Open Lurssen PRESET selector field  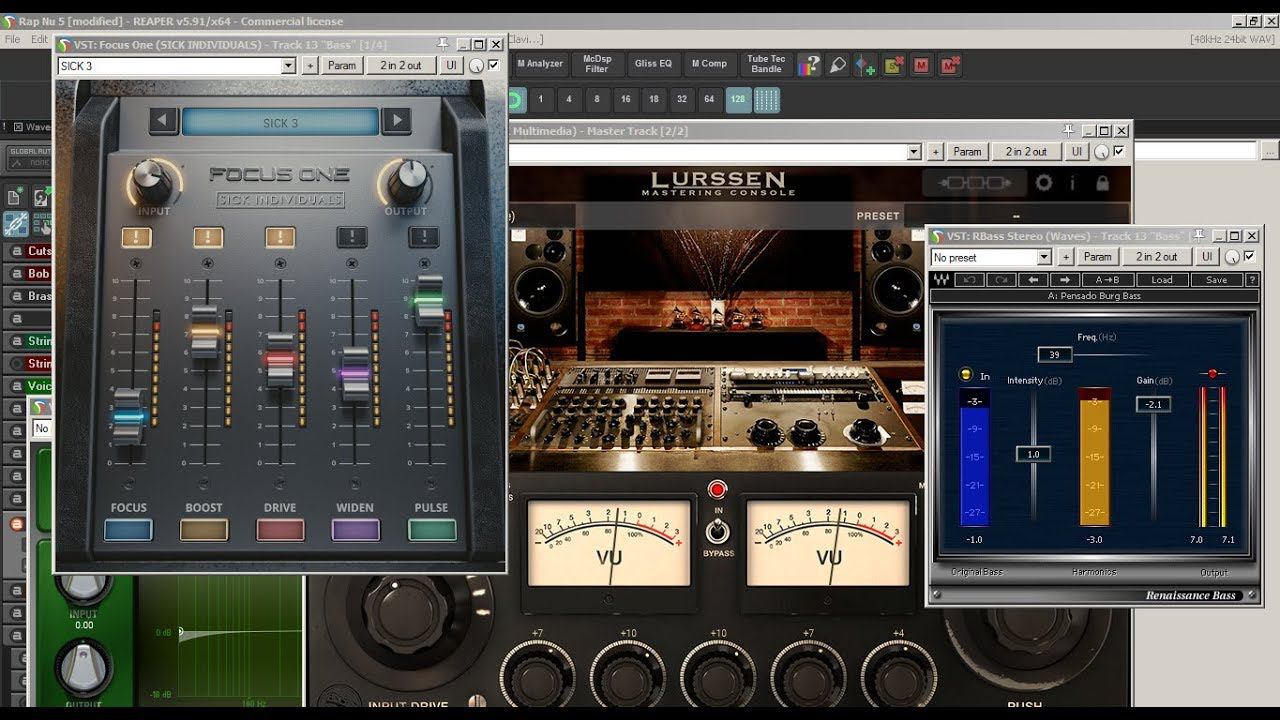(1015, 216)
